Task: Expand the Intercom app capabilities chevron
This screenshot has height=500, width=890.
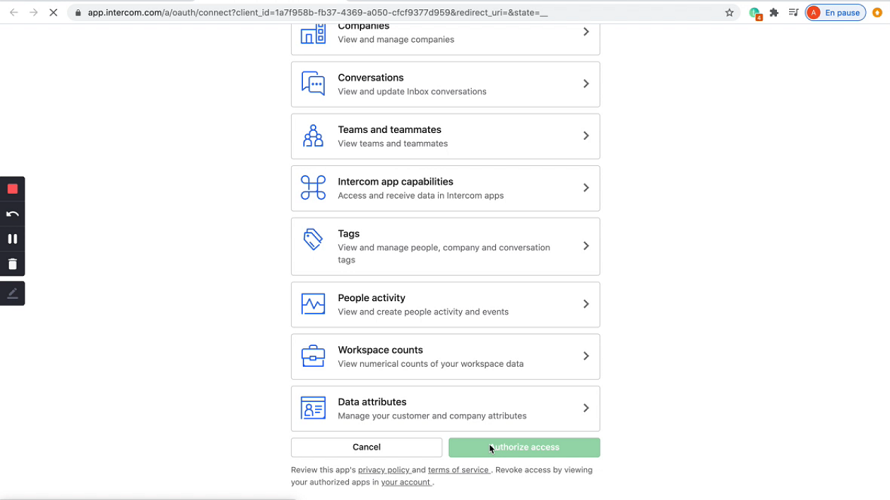Action: click(586, 187)
